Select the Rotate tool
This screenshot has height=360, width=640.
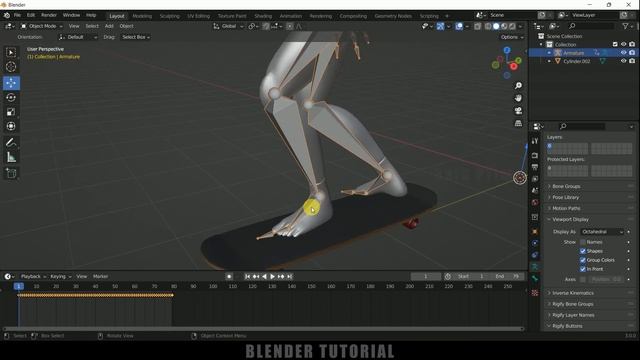coord(11,98)
